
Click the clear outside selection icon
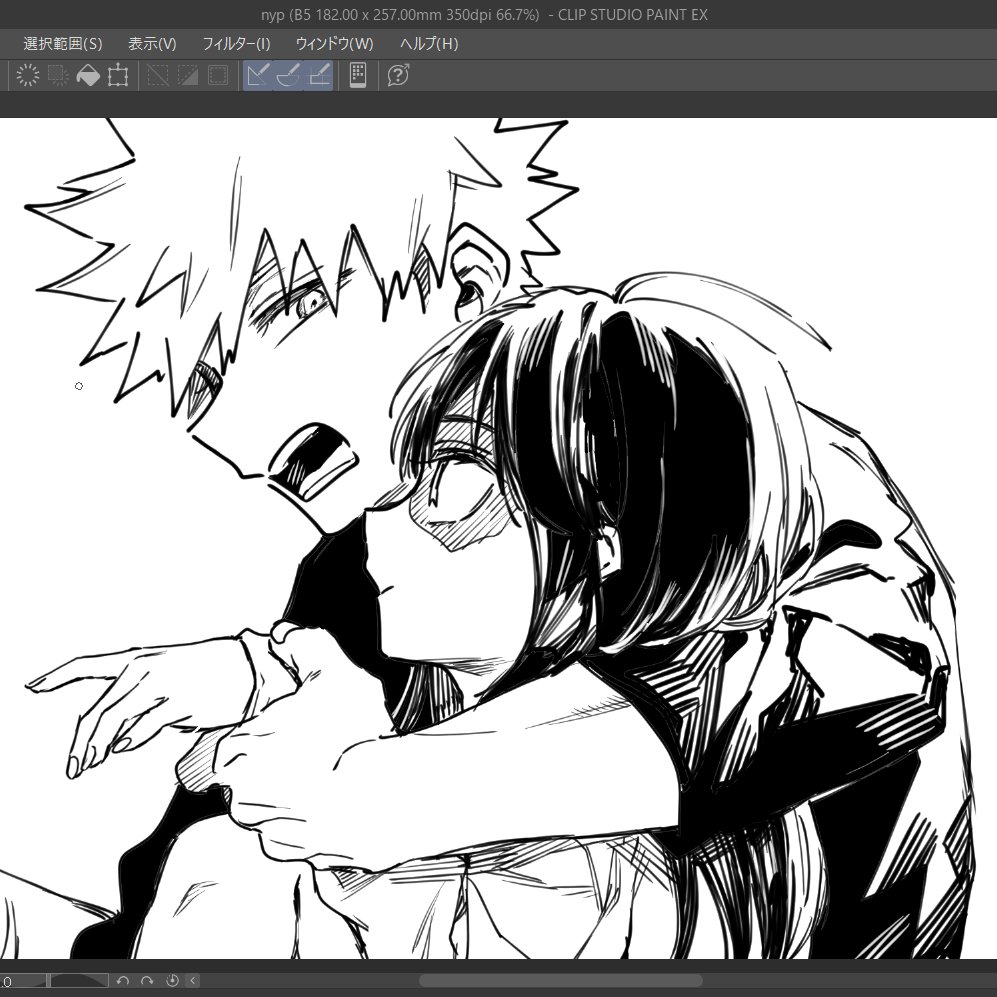[58, 75]
